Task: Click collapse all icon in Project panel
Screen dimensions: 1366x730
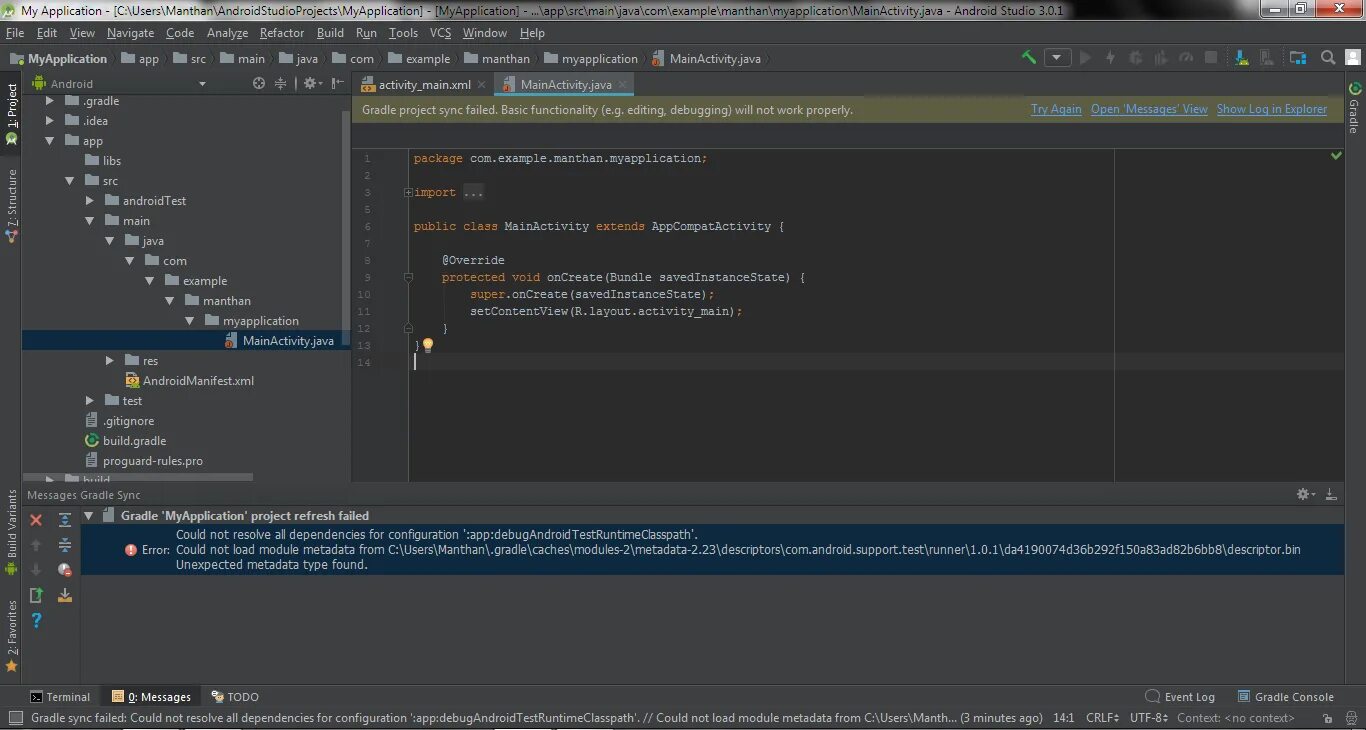Action: click(x=281, y=84)
